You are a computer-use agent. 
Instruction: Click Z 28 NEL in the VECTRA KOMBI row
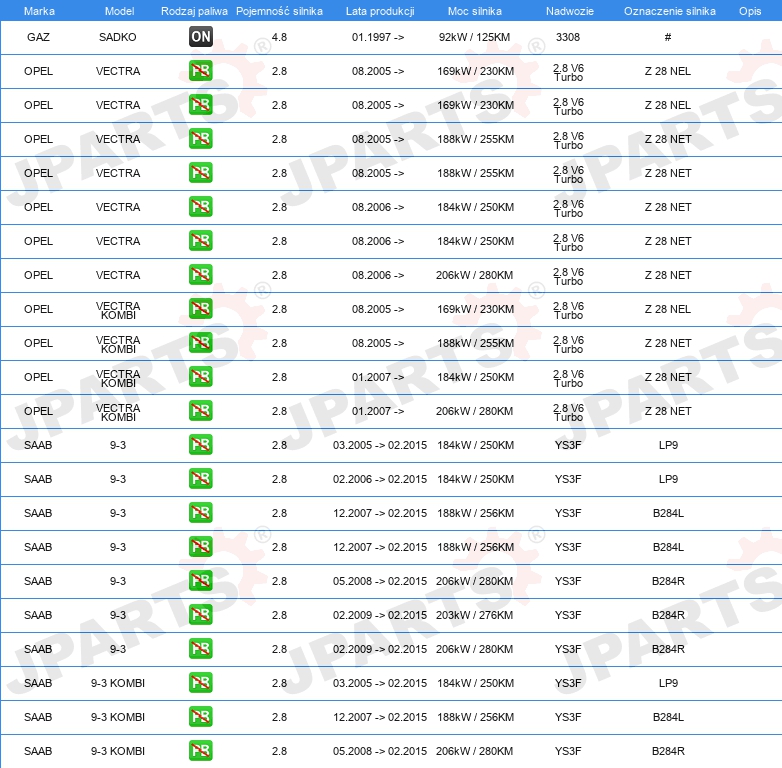click(668, 309)
